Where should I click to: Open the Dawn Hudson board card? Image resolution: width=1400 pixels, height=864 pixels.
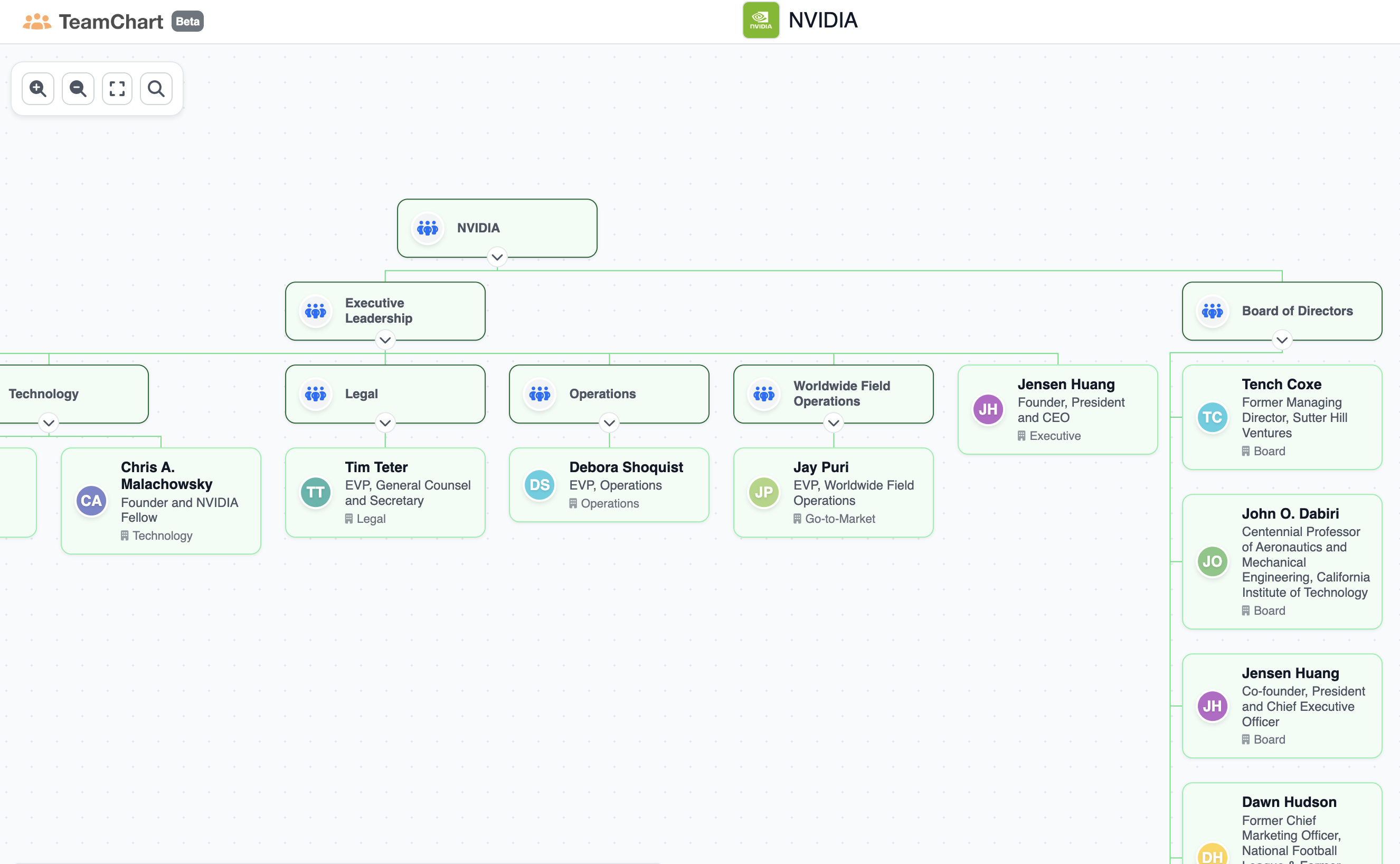coord(1282,823)
